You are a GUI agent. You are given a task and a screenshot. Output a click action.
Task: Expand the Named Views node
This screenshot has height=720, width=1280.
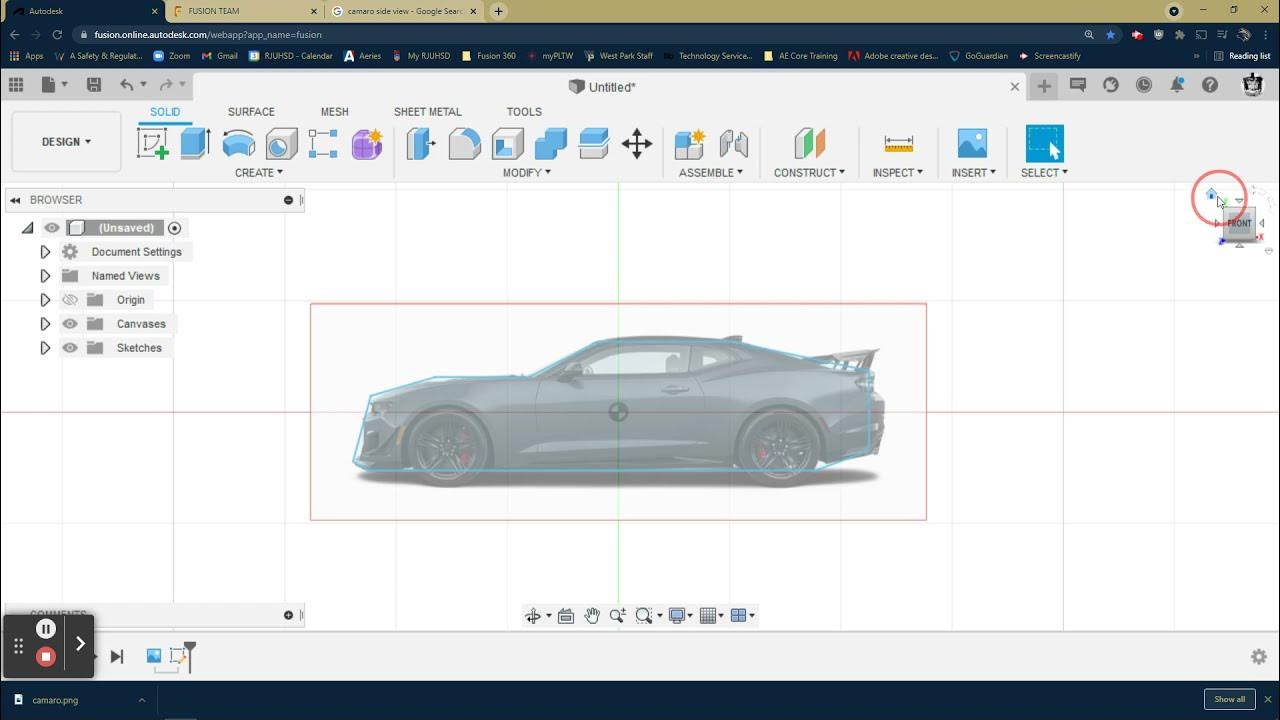coord(45,276)
